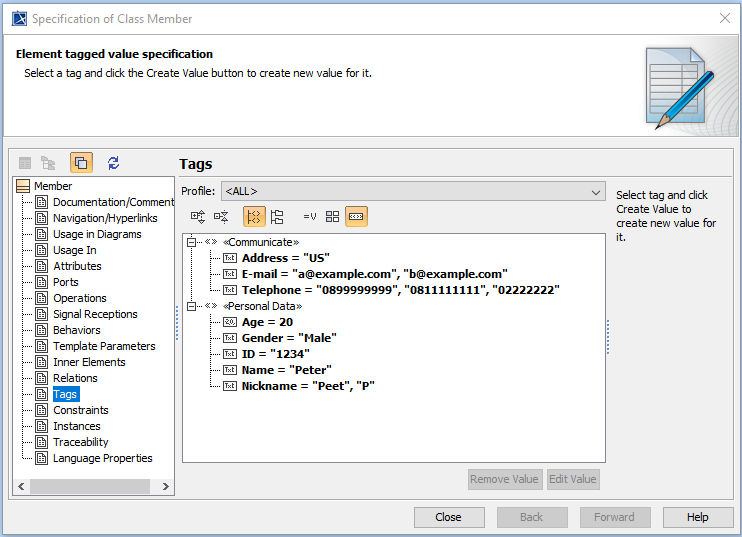Click the Txt icon beside the Telephone tag

coord(230,290)
